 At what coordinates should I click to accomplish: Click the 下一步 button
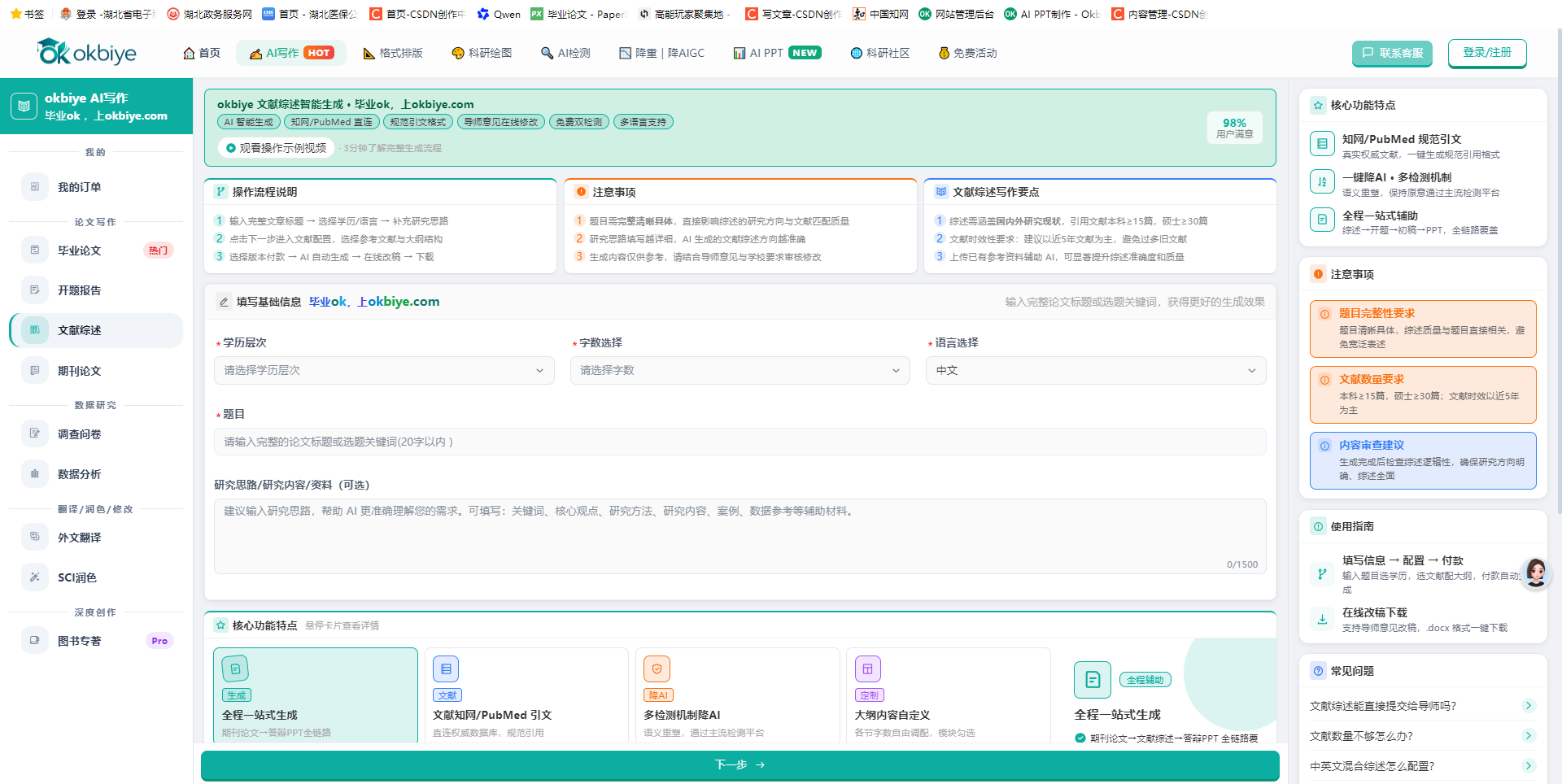740,765
